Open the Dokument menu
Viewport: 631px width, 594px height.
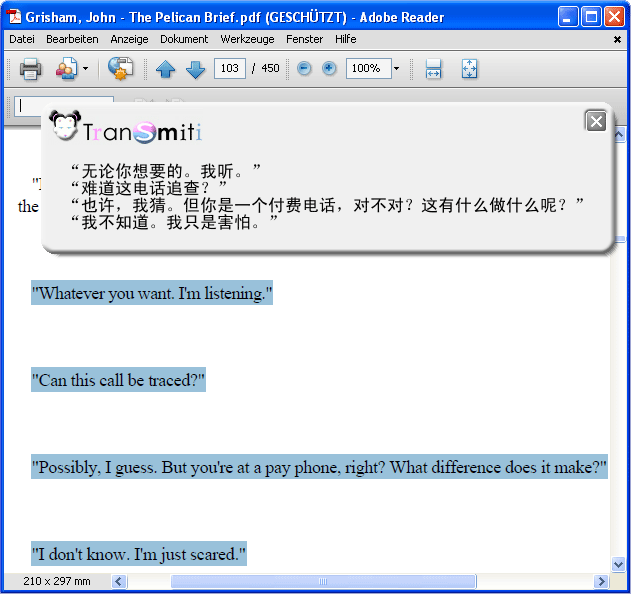pyautogui.click(x=184, y=39)
